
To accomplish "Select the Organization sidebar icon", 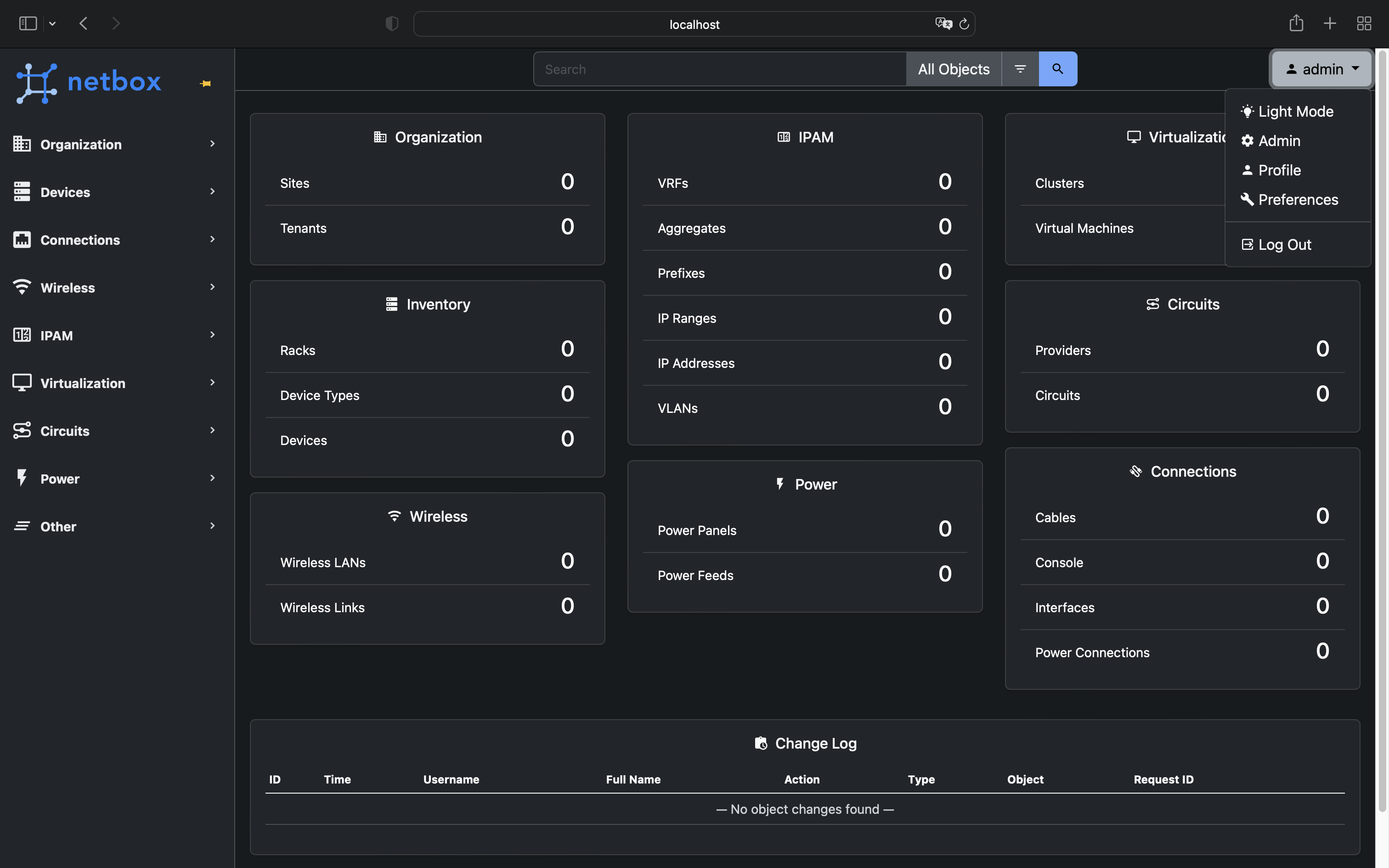I will tap(22, 144).
